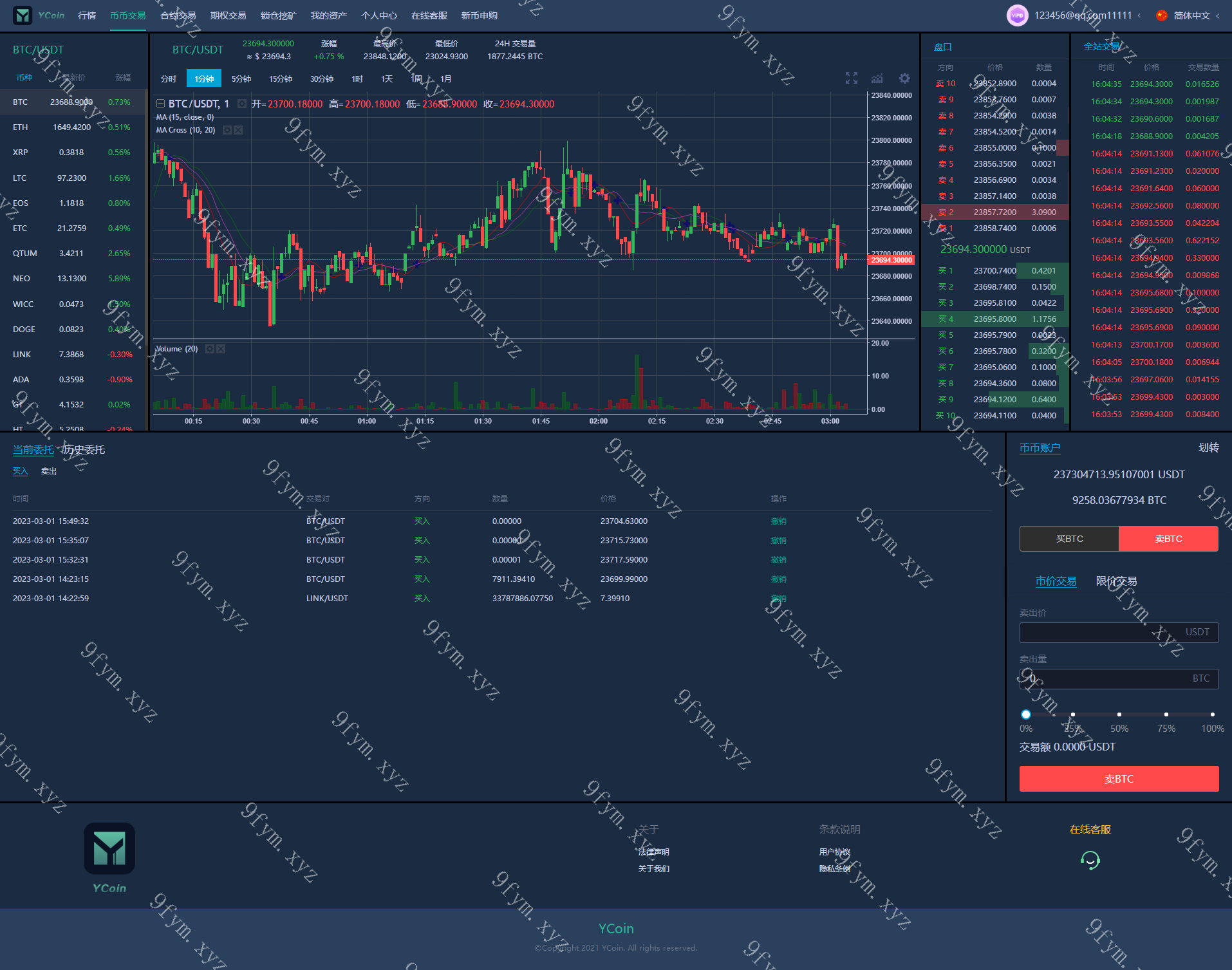This screenshot has width=1232, height=970.
Task: Open 全站交易 panel tab
Action: point(1102,46)
